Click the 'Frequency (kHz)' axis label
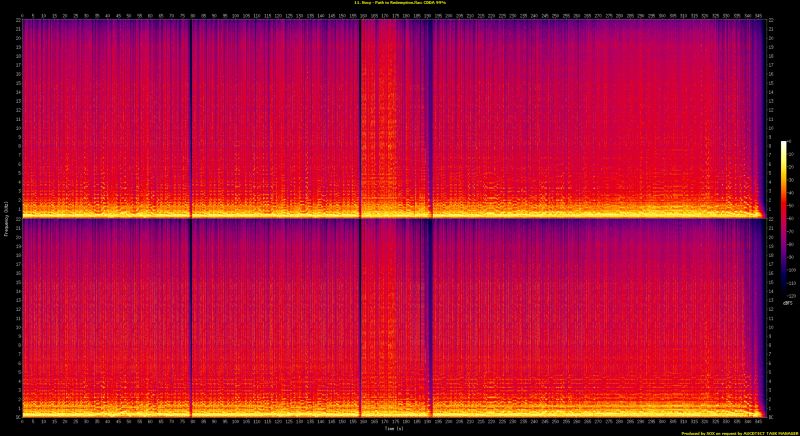Viewport: 800px width, 436px height. [4, 218]
